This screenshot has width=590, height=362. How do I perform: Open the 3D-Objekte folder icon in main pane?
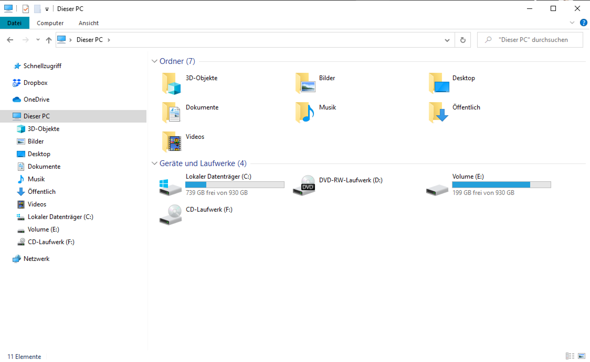[172, 84]
